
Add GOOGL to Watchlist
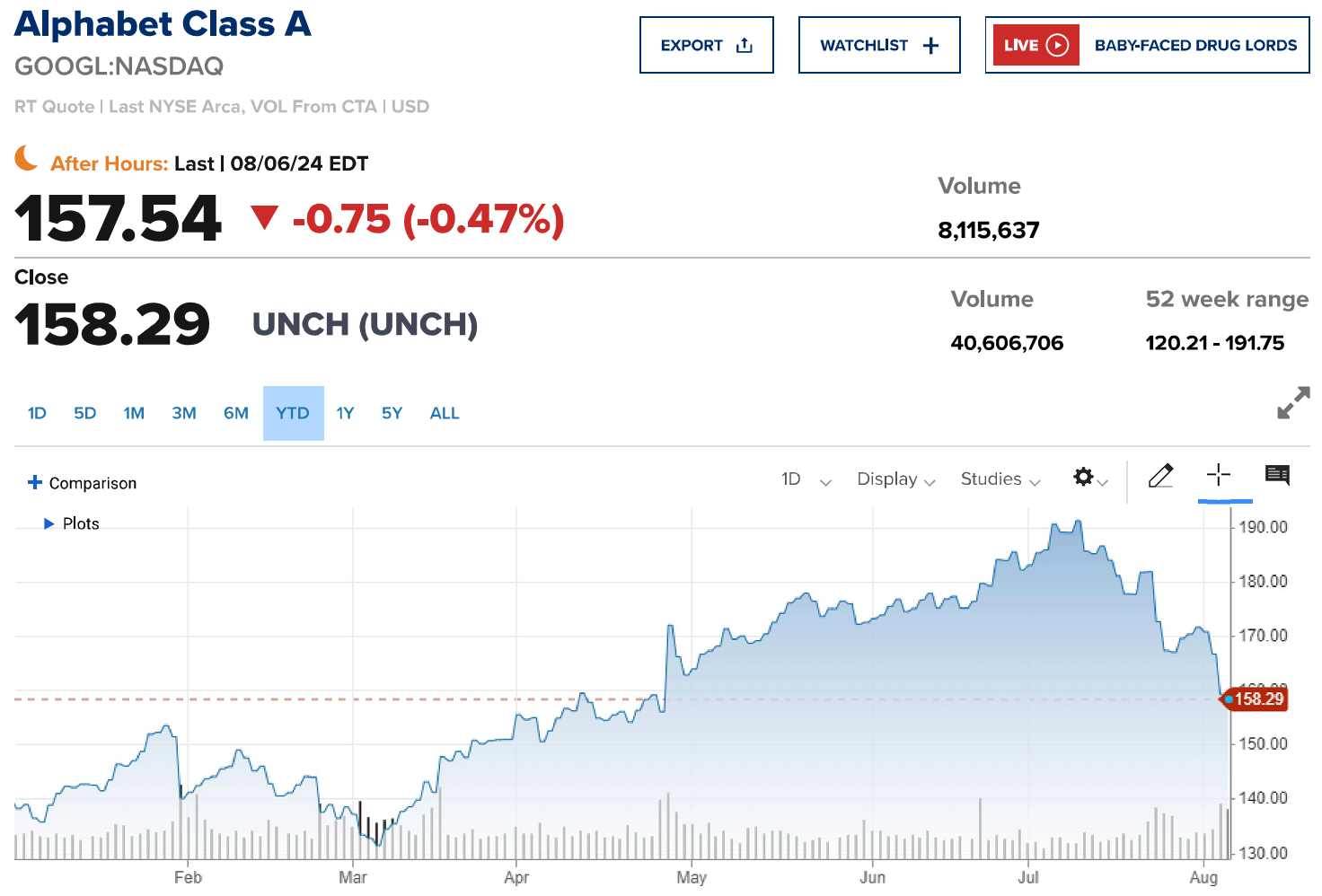point(878,45)
